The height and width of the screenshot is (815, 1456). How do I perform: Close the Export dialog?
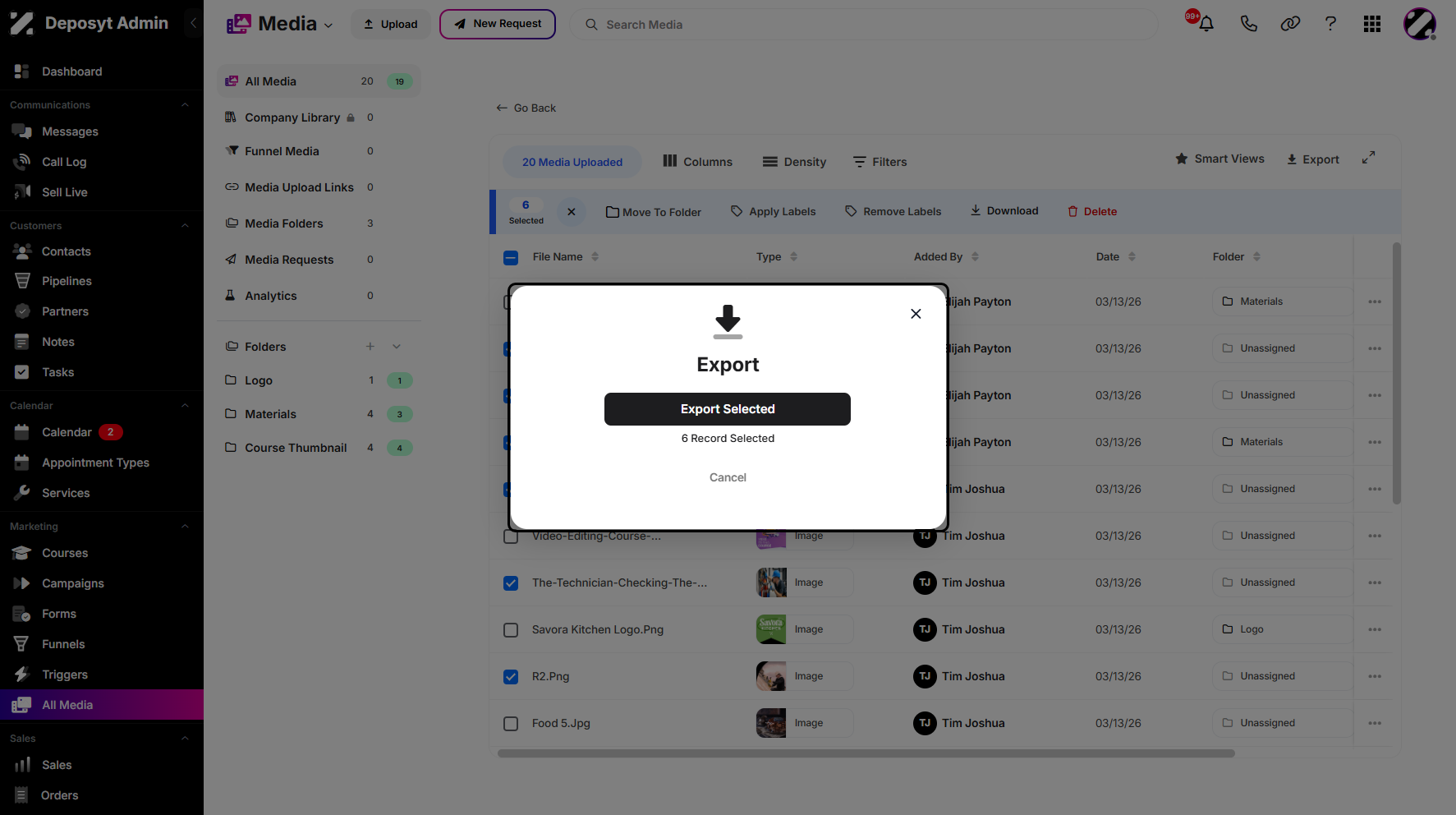tap(916, 314)
